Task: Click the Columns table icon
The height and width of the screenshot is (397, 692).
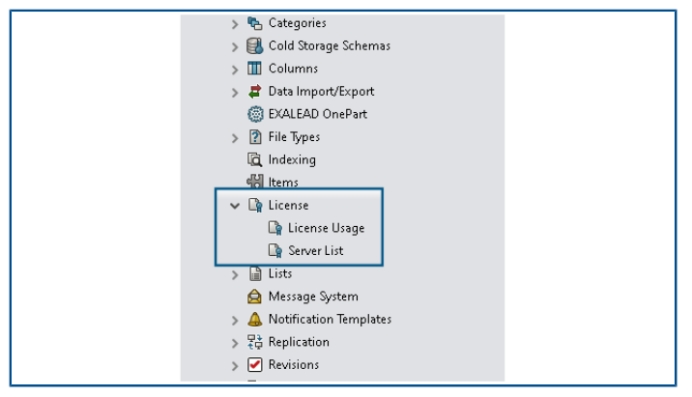Action: (x=255, y=68)
